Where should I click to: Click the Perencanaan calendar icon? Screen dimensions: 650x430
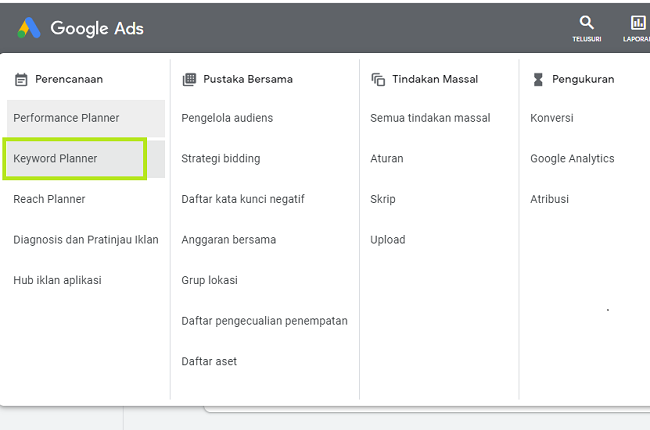[21, 79]
